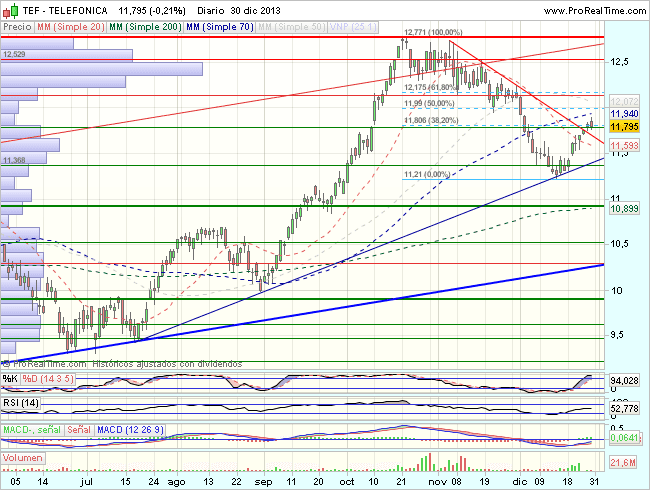Select the 10,899 green moving average price tag
Image resolution: width=650 pixels, height=490 pixels.
pyautogui.click(x=625, y=208)
